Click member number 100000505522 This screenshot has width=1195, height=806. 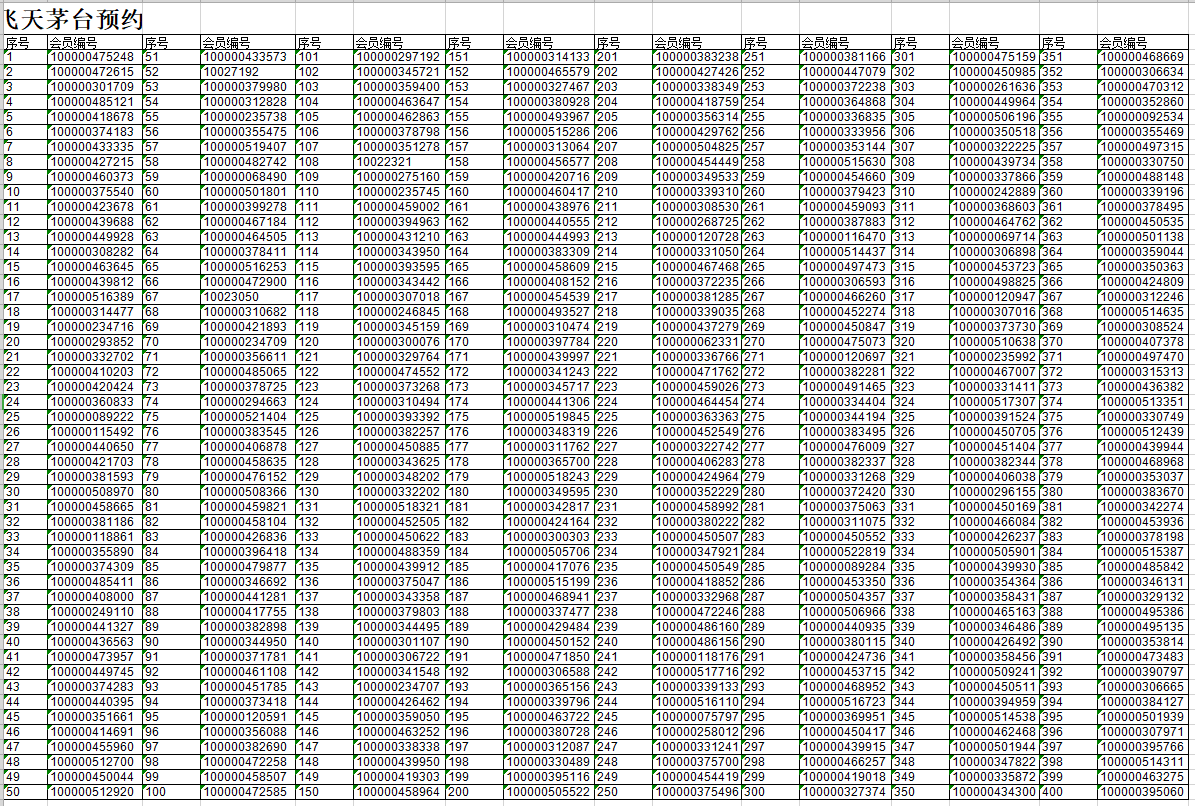tap(547, 791)
